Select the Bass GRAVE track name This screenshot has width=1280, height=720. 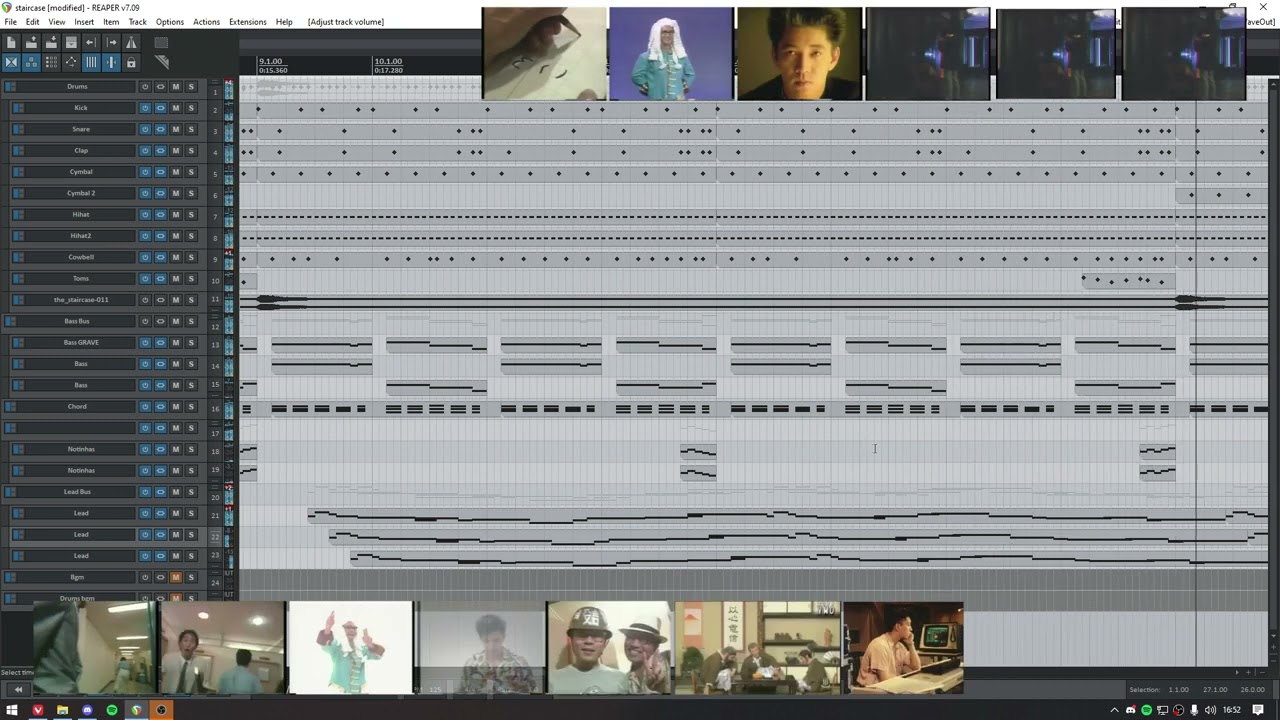coord(81,343)
